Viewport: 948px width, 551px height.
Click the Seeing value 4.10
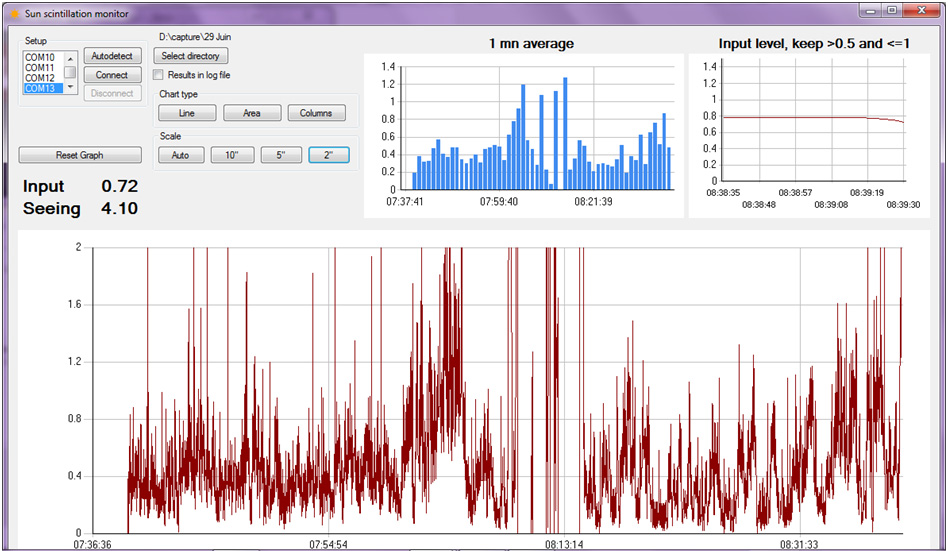pos(120,209)
